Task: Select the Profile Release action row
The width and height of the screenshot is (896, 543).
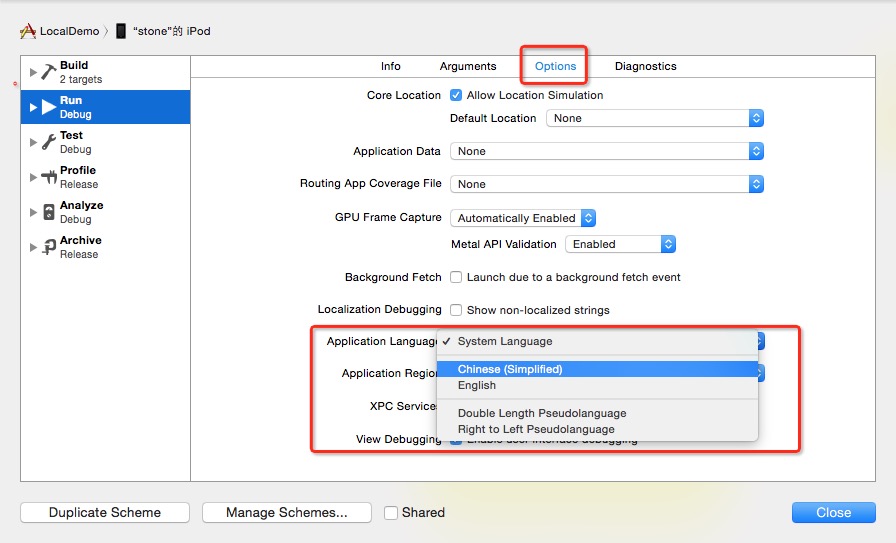Action: pos(106,177)
